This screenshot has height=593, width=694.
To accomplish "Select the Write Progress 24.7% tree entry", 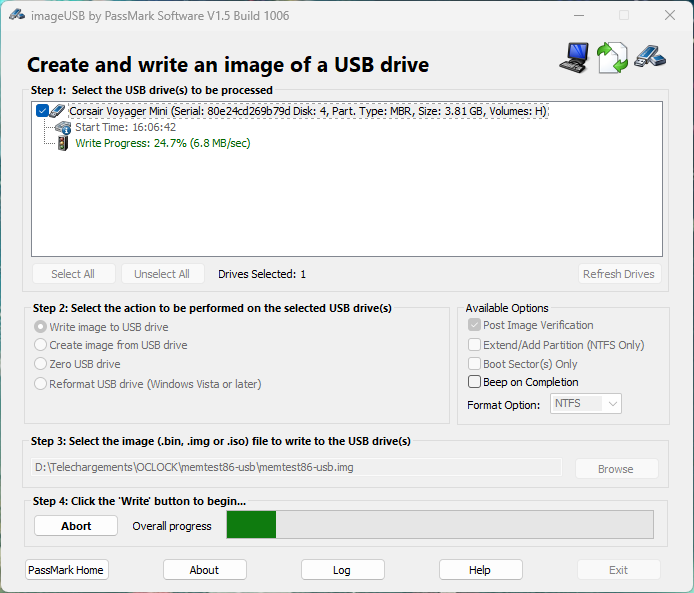I will tap(162, 143).
